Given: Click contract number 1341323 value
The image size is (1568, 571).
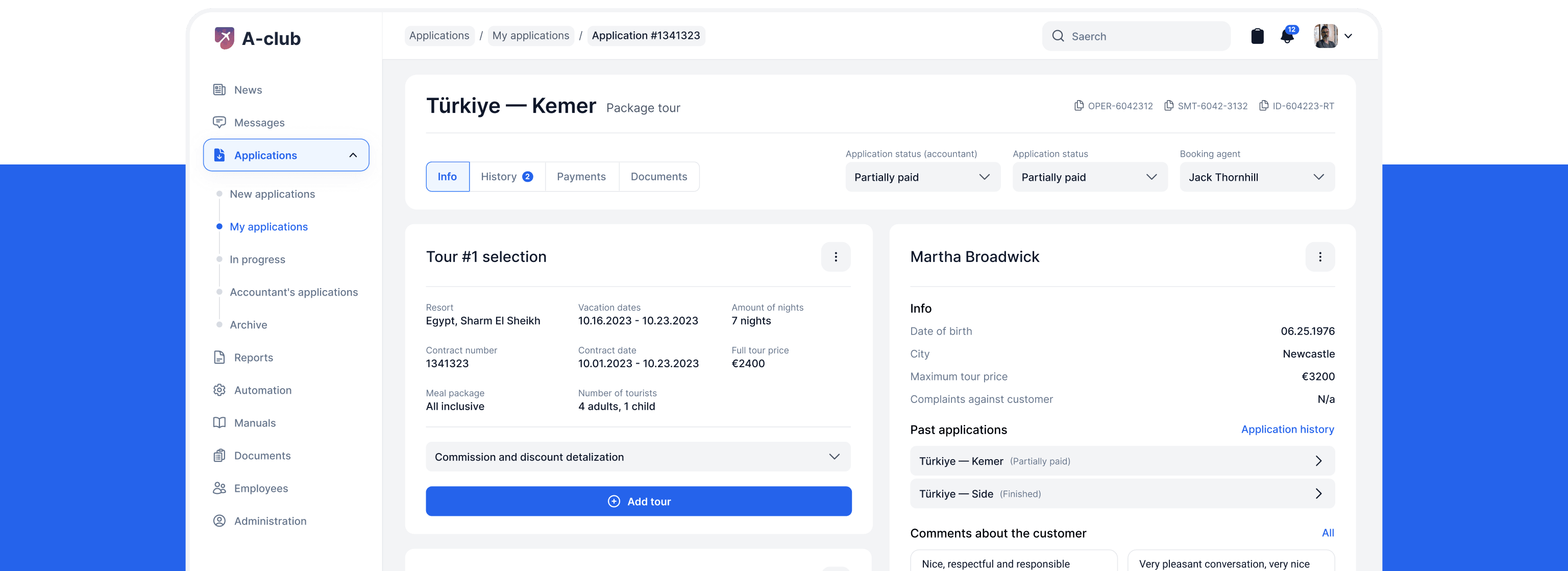Looking at the screenshot, I should pos(447,363).
